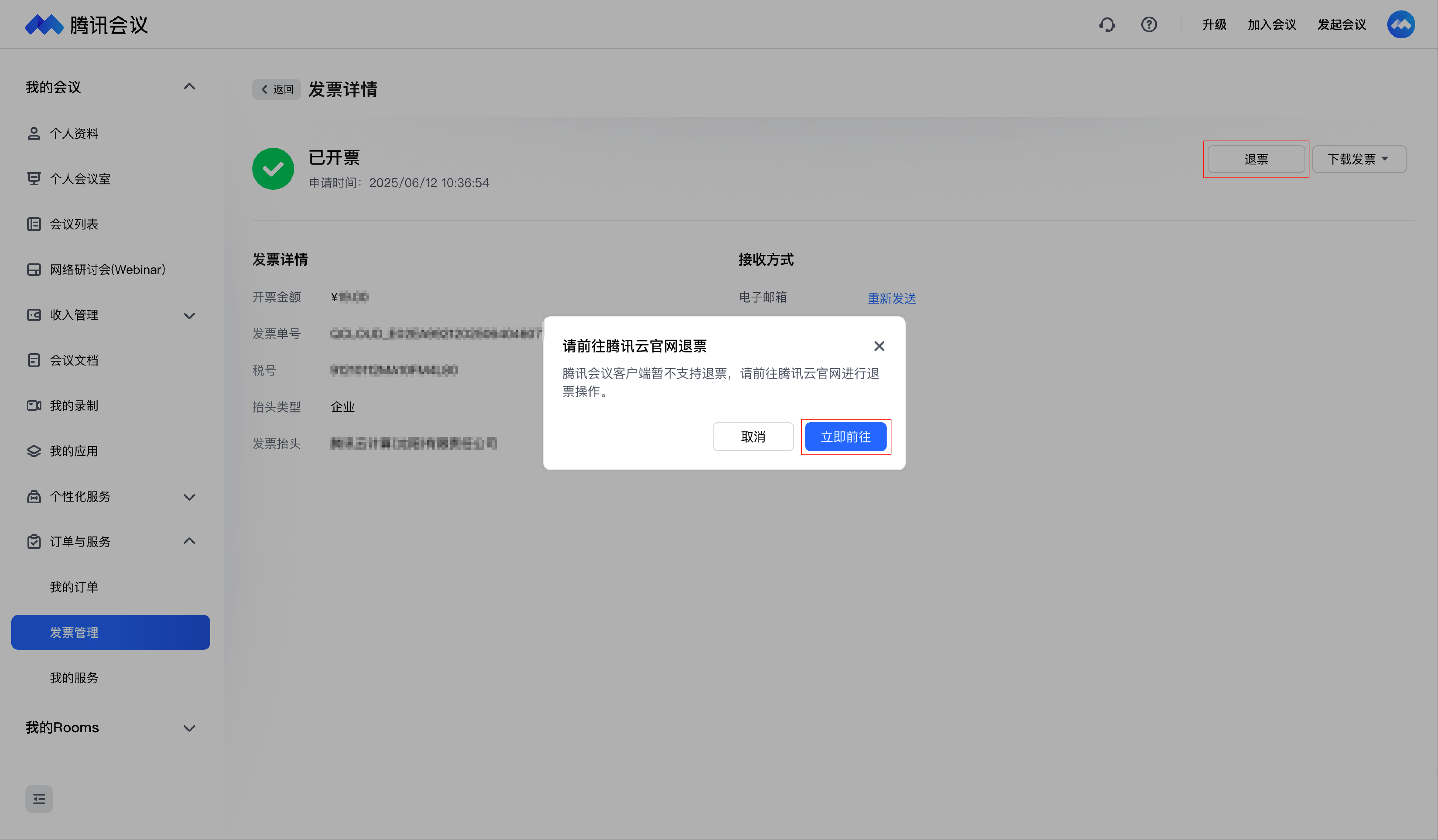Screen dimensions: 1438x840
Task: Collapse the 我的会议 section chevron
Action: (189, 87)
